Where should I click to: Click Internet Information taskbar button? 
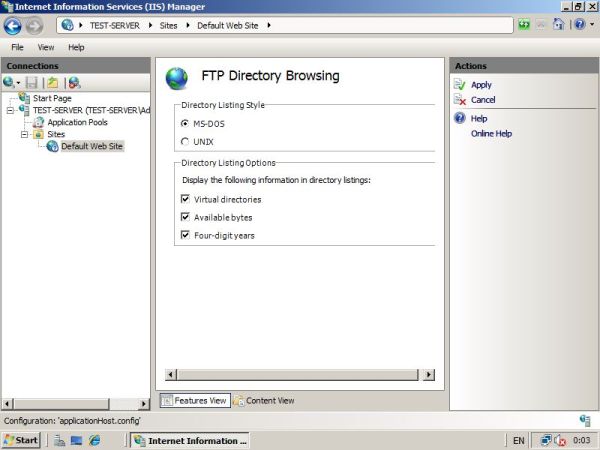[x=190, y=441]
